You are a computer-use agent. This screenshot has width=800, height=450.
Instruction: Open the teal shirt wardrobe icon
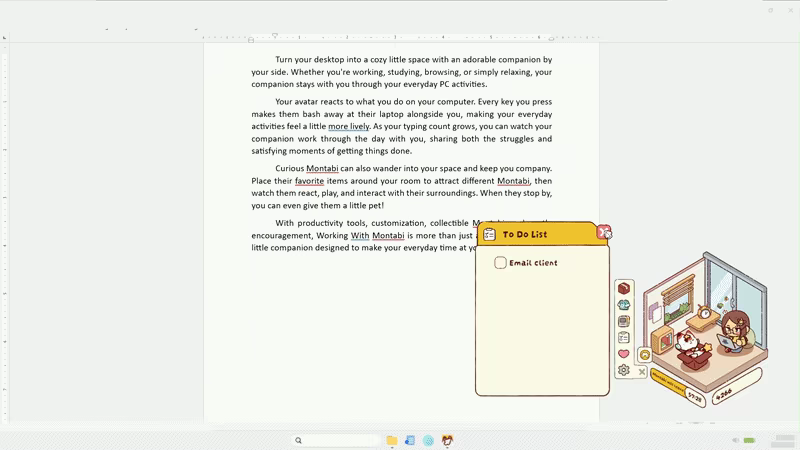(x=623, y=305)
